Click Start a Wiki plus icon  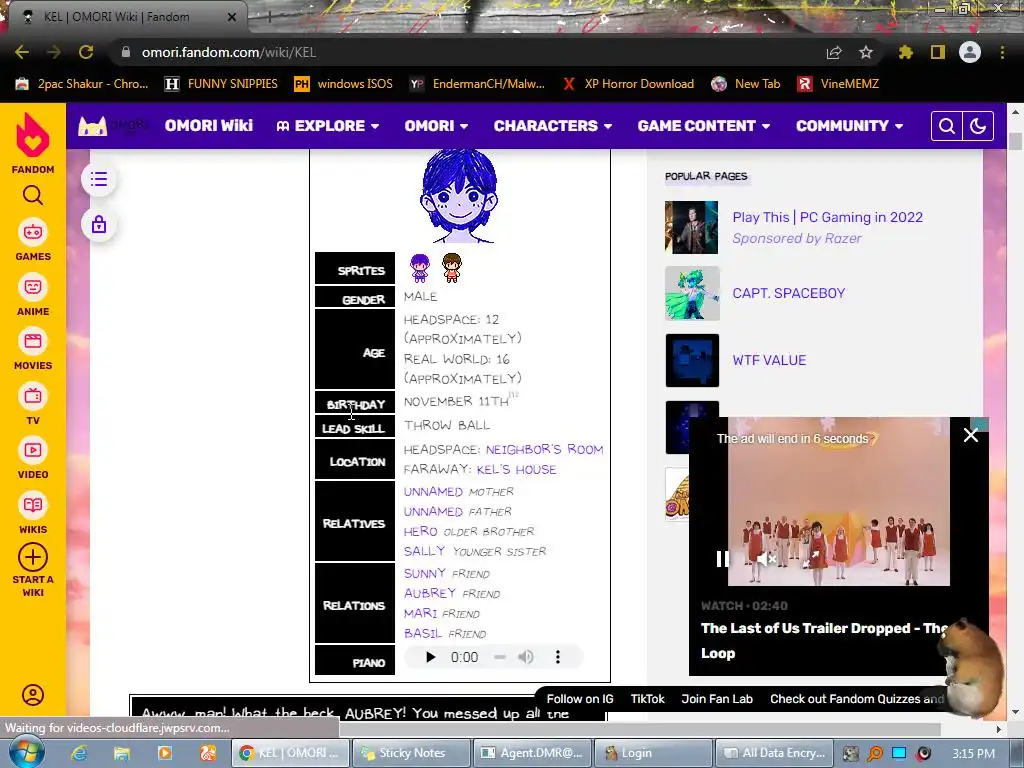point(33,558)
